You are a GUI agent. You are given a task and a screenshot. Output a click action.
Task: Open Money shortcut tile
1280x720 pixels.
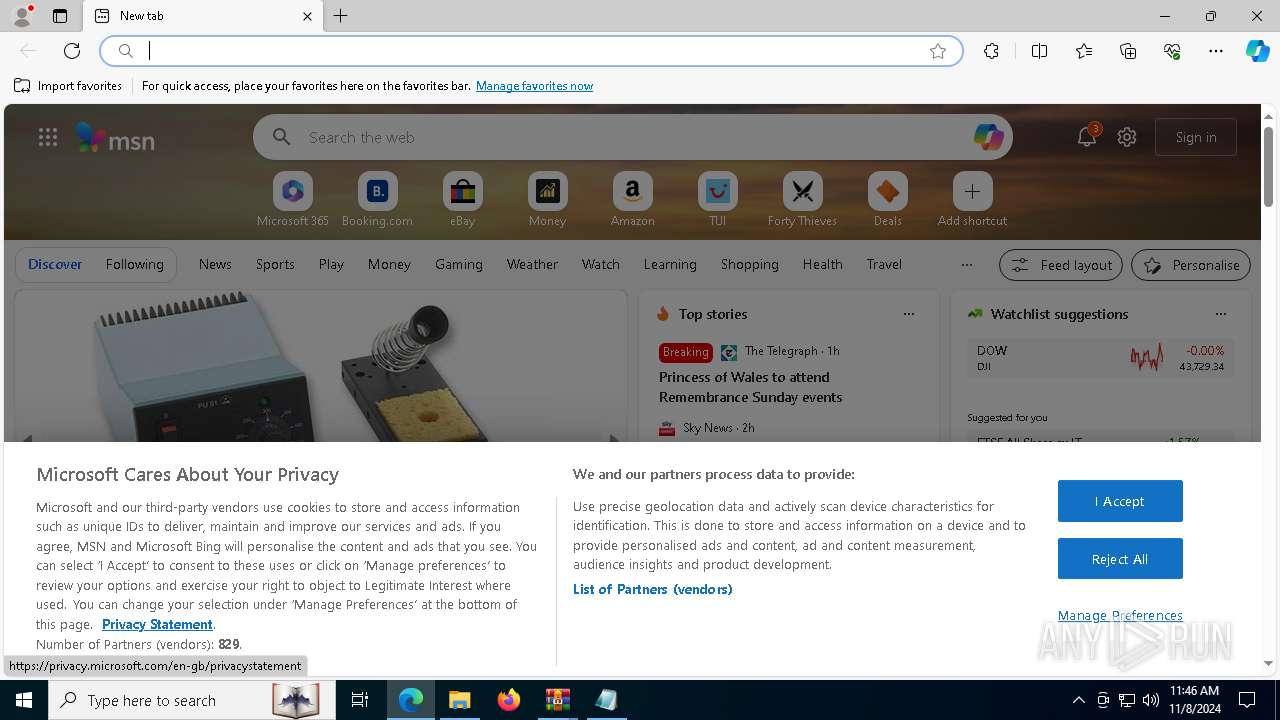pyautogui.click(x=547, y=200)
